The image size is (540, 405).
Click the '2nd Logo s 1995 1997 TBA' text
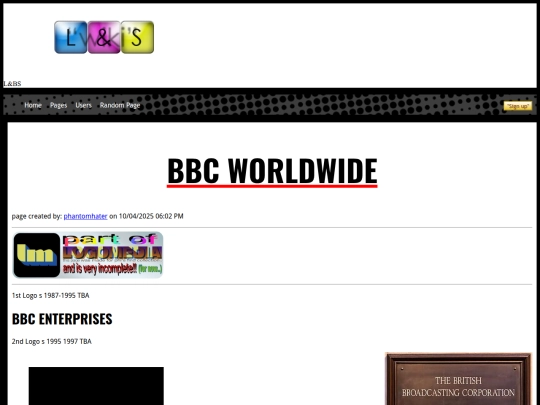pyautogui.click(x=52, y=341)
